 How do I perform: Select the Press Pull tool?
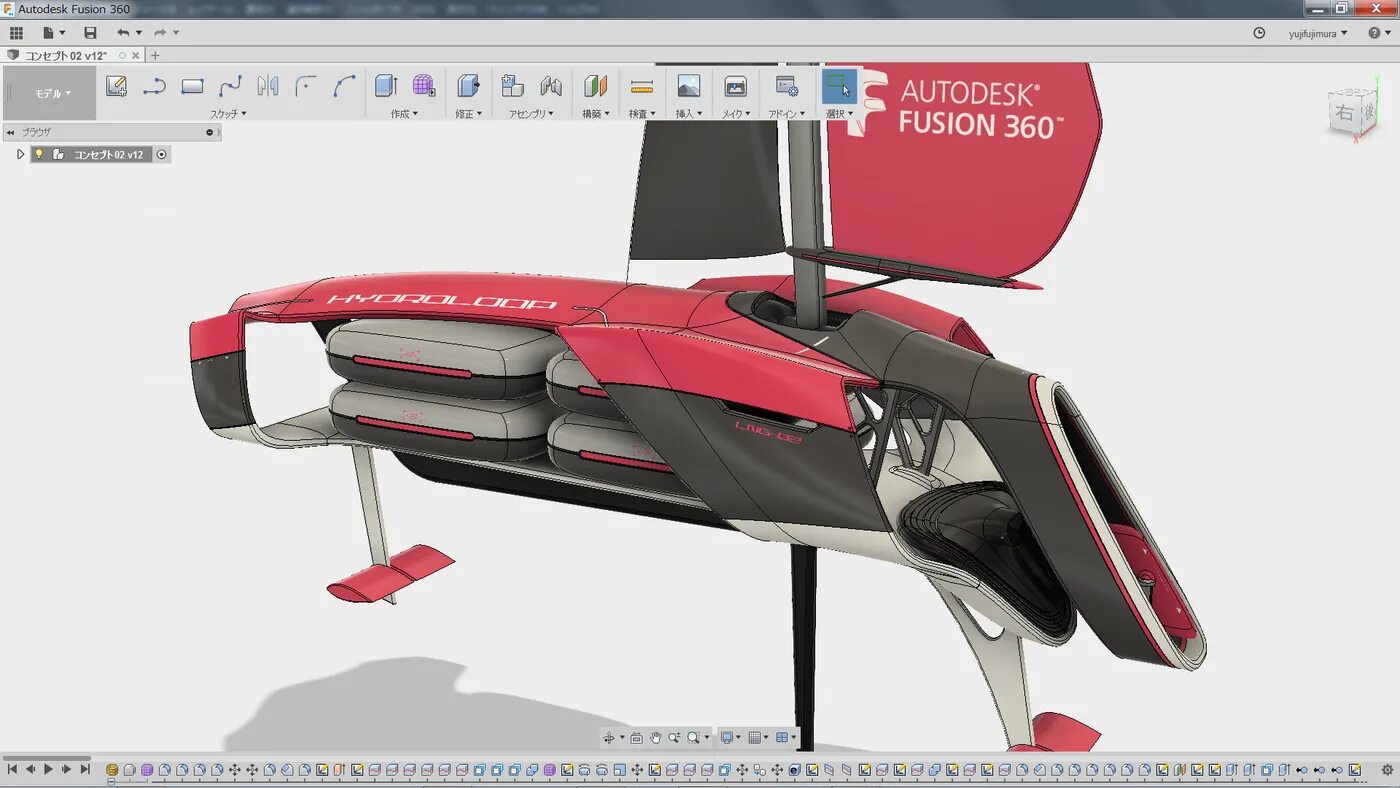click(468, 86)
